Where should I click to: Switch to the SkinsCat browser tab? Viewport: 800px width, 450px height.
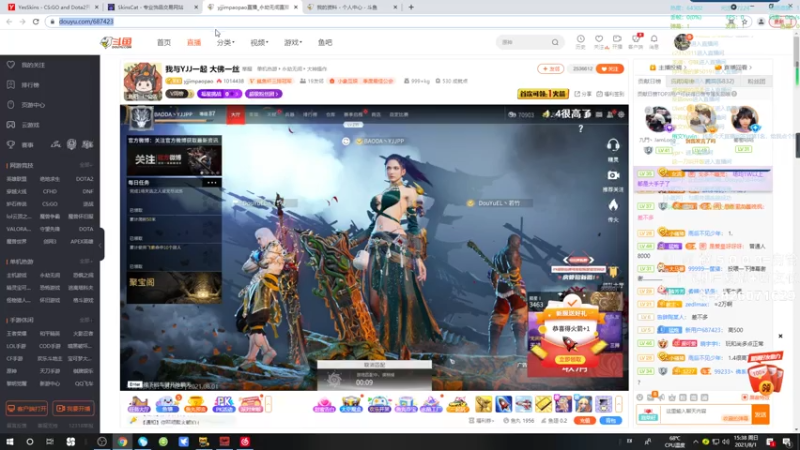coord(152,7)
